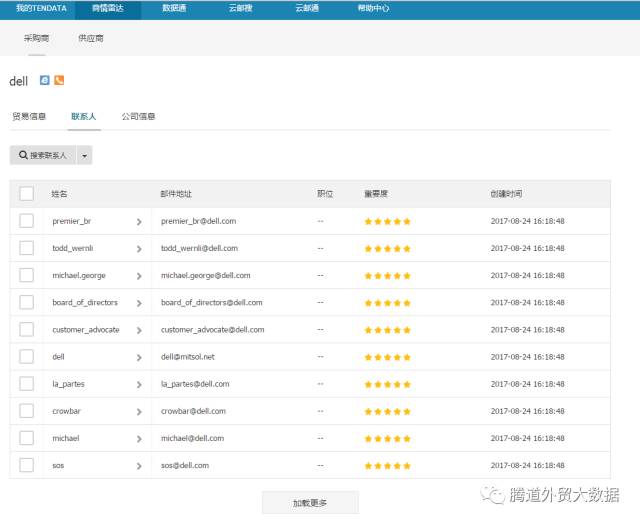Screen dimensions: 640x523
Task: Click email customer_advocate@dell.com
Action: 212,329
